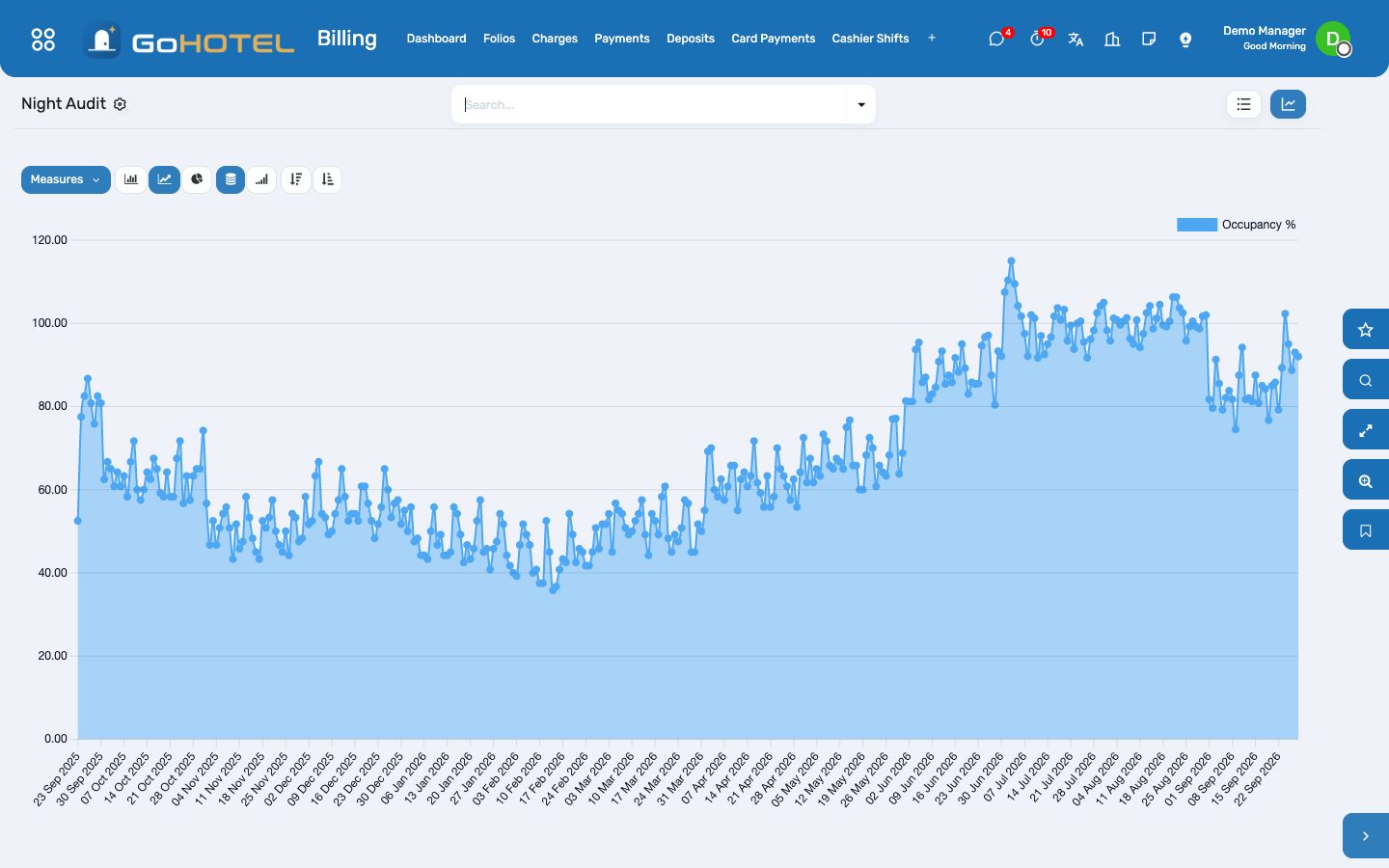
Task: Open the language translation icon
Action: pos(1076,39)
